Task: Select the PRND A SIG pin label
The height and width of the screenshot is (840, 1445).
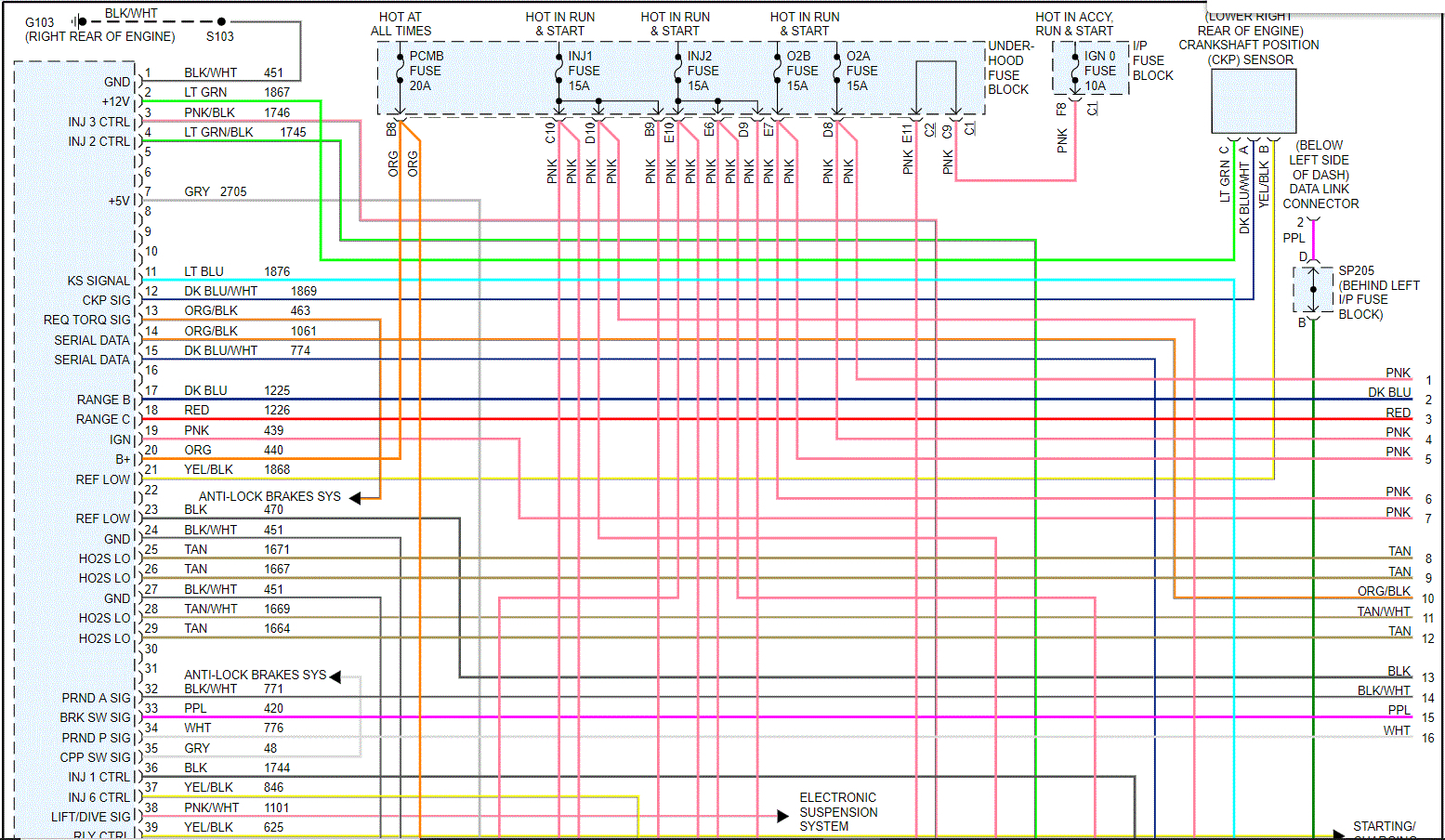Action: (x=97, y=698)
